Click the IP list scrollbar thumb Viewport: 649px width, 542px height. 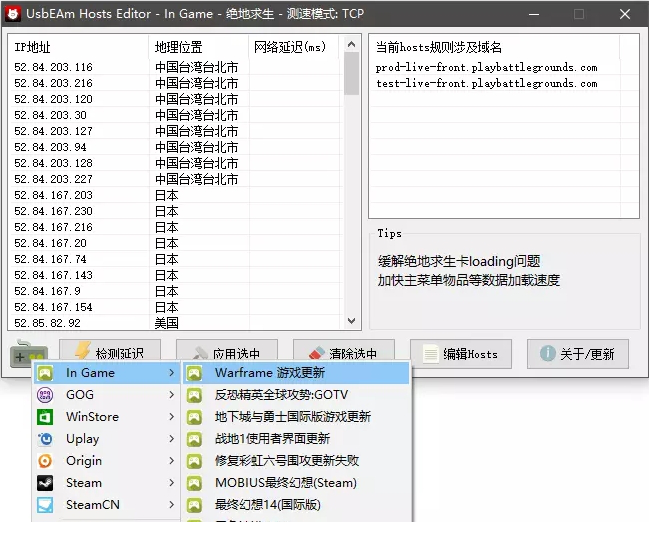pyautogui.click(x=351, y=74)
